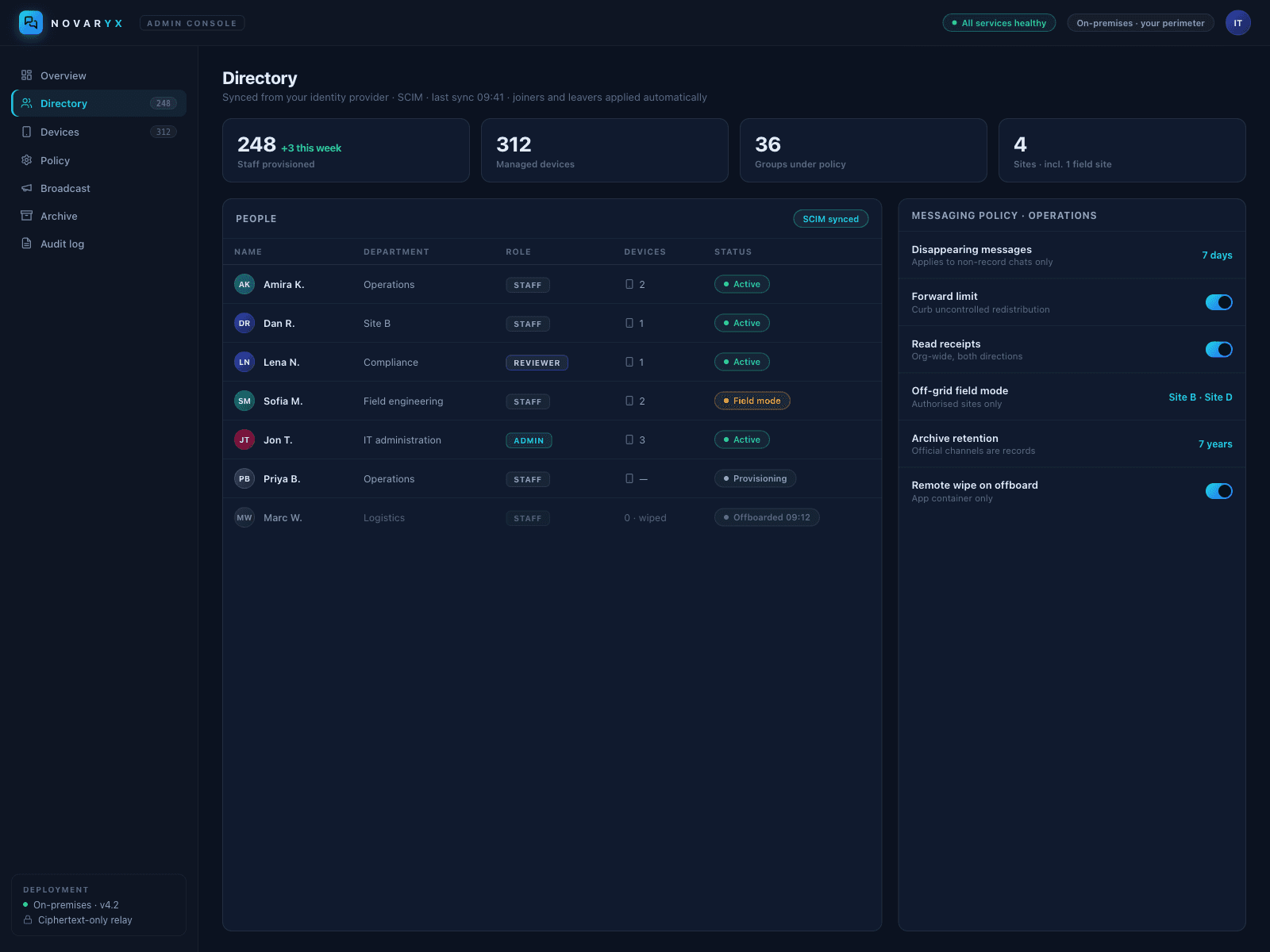Click the Admin Console label

[x=192, y=23]
